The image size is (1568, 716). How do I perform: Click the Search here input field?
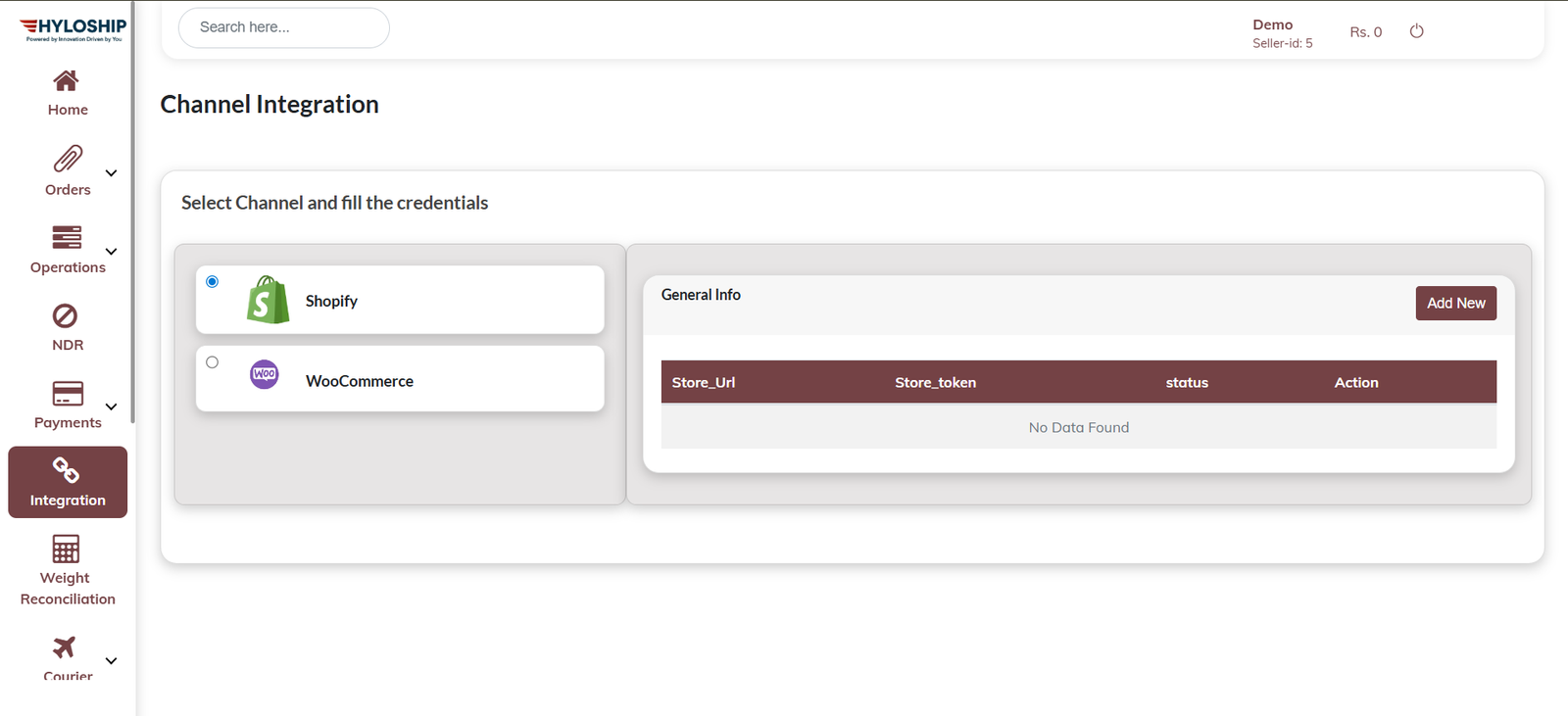(x=284, y=27)
